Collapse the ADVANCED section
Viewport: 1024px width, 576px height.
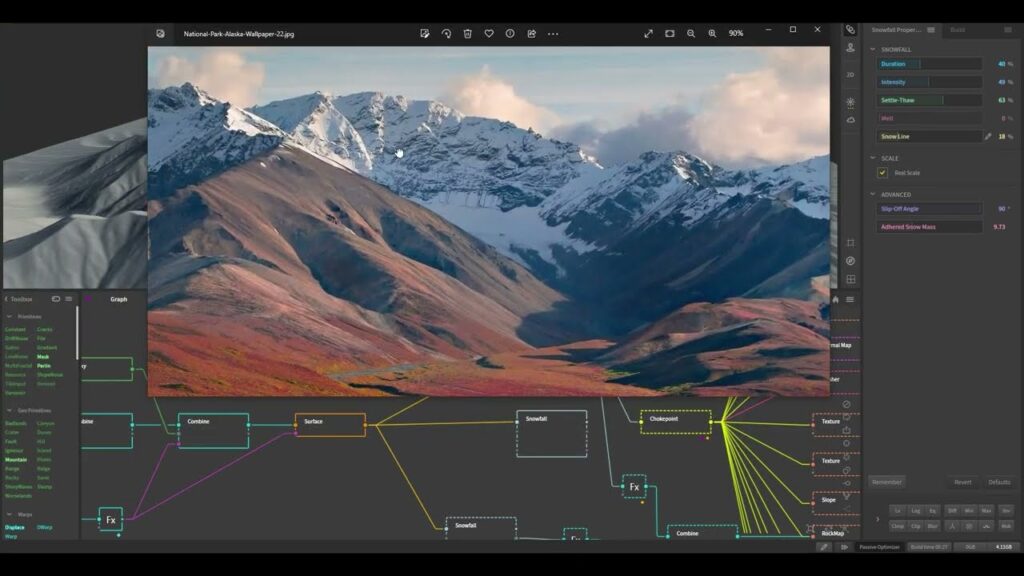[872, 194]
